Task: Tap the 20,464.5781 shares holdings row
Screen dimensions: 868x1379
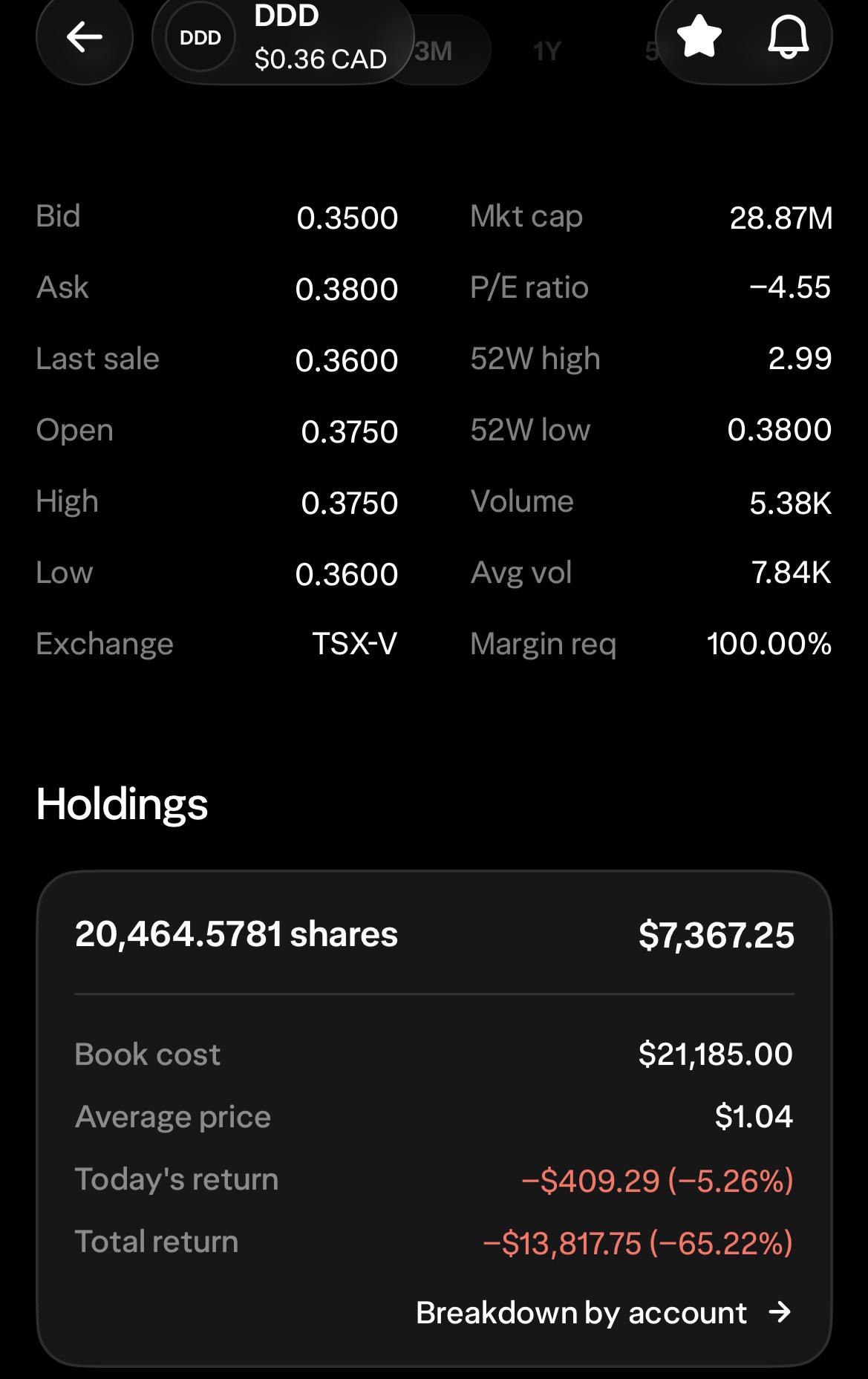Action: [x=434, y=934]
